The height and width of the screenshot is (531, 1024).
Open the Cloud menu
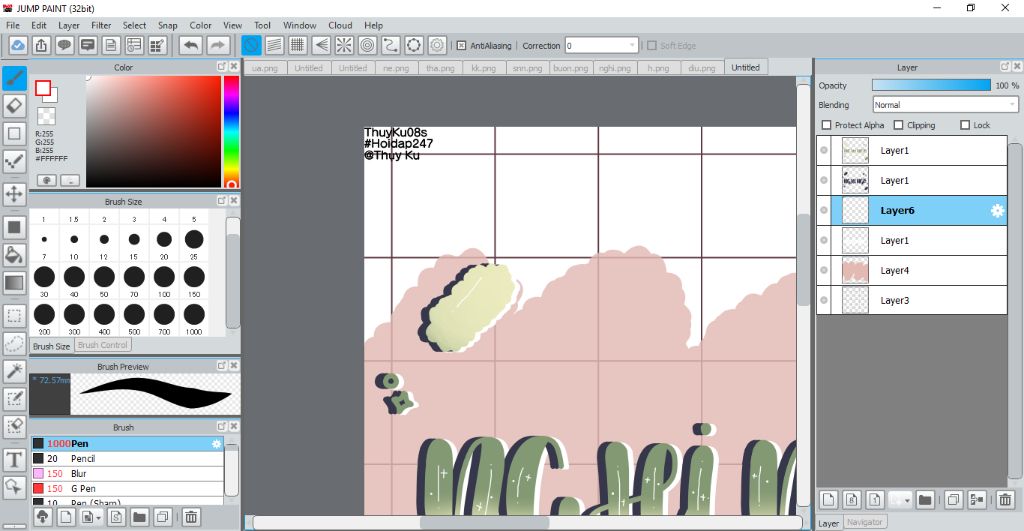[x=340, y=25]
